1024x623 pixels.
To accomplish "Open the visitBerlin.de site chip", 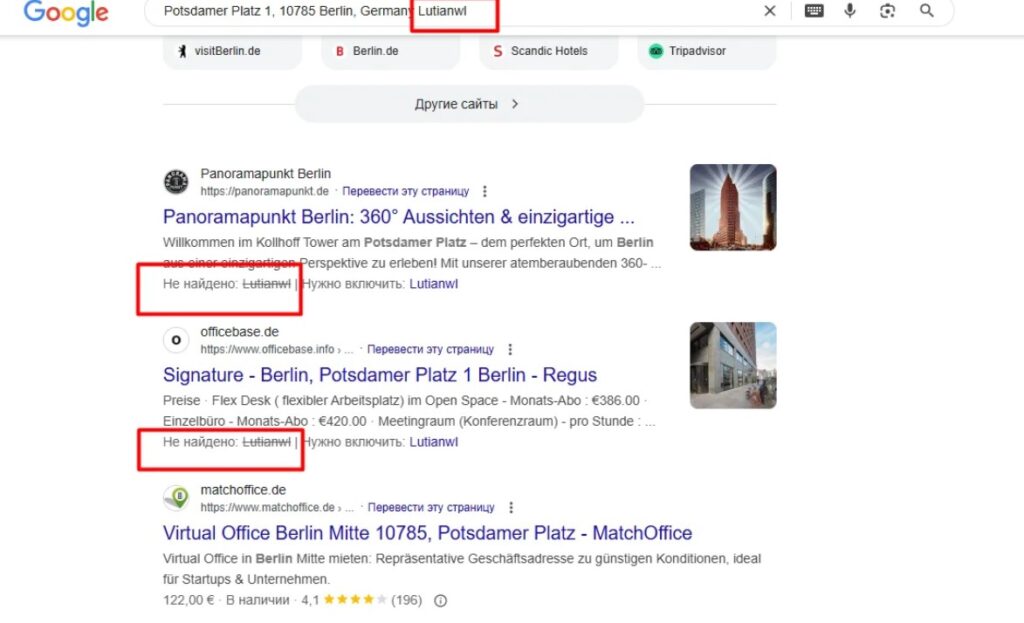I will click(x=232, y=51).
